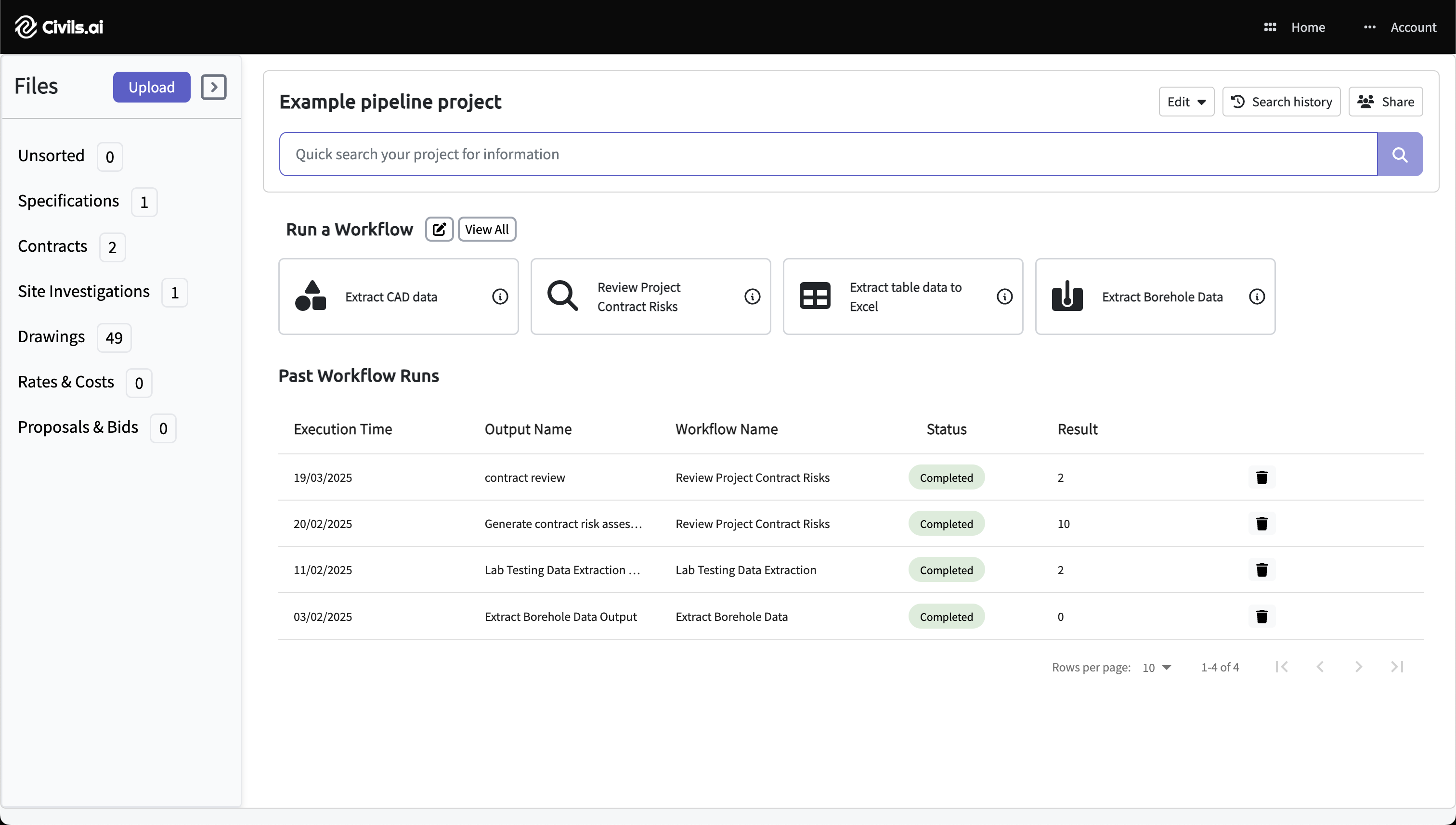Collapse the Files panel arrow icon
Viewport: 1456px width, 825px height.
pos(214,87)
